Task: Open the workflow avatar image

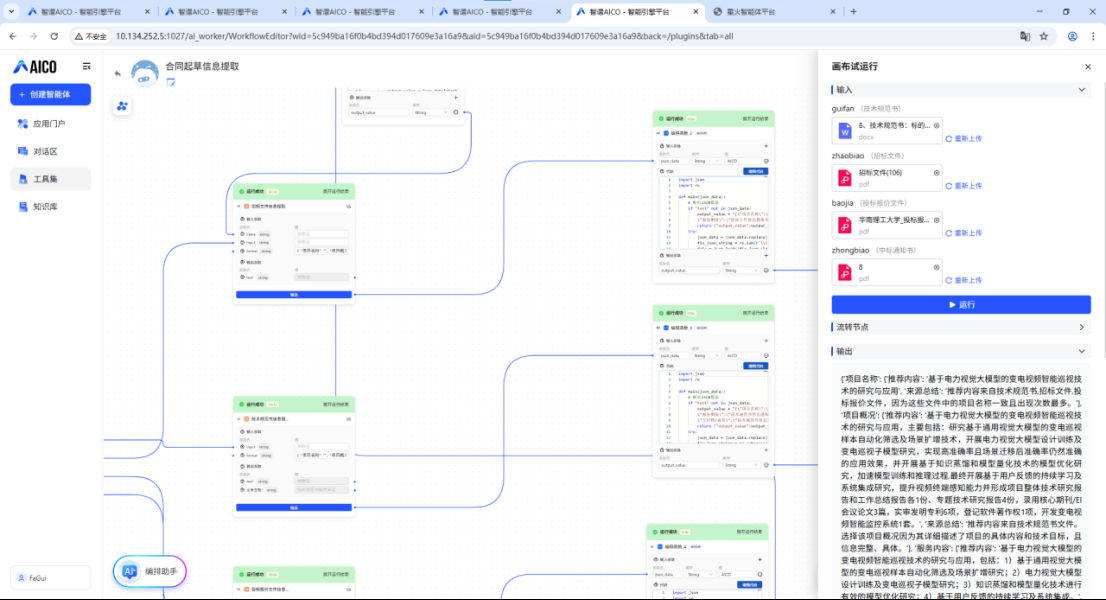Action: pos(145,73)
